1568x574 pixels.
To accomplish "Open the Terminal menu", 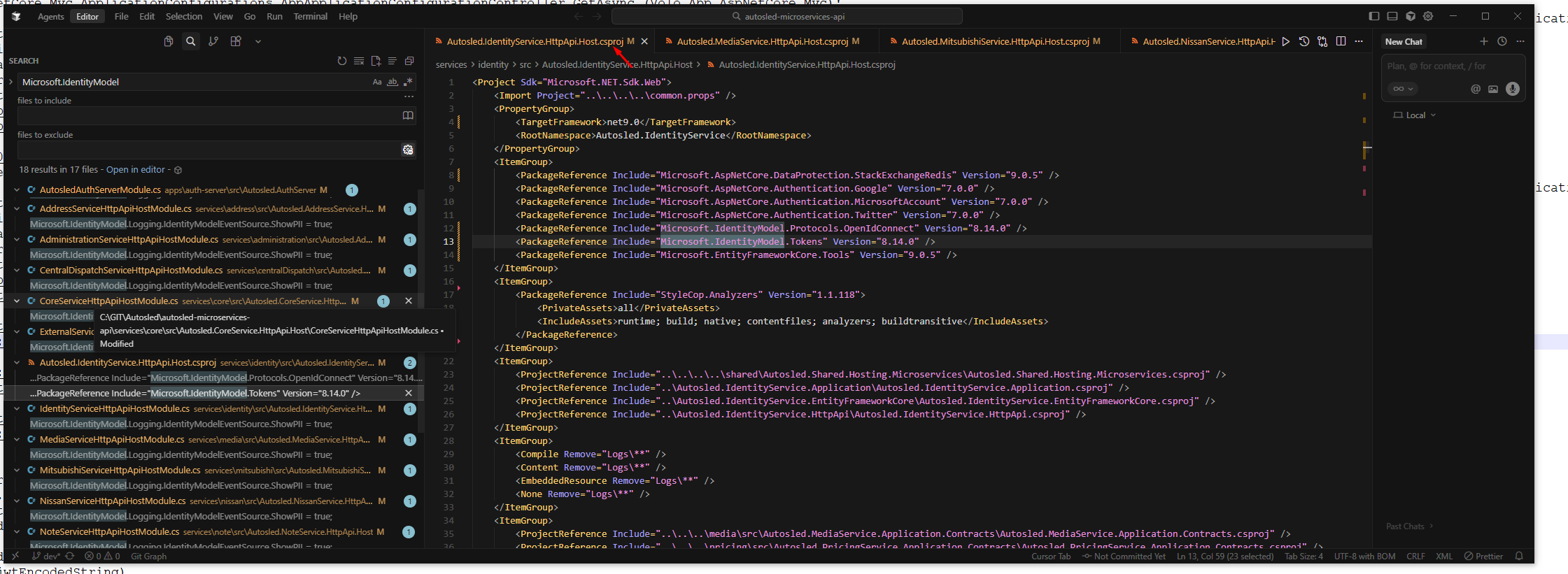I will [310, 16].
